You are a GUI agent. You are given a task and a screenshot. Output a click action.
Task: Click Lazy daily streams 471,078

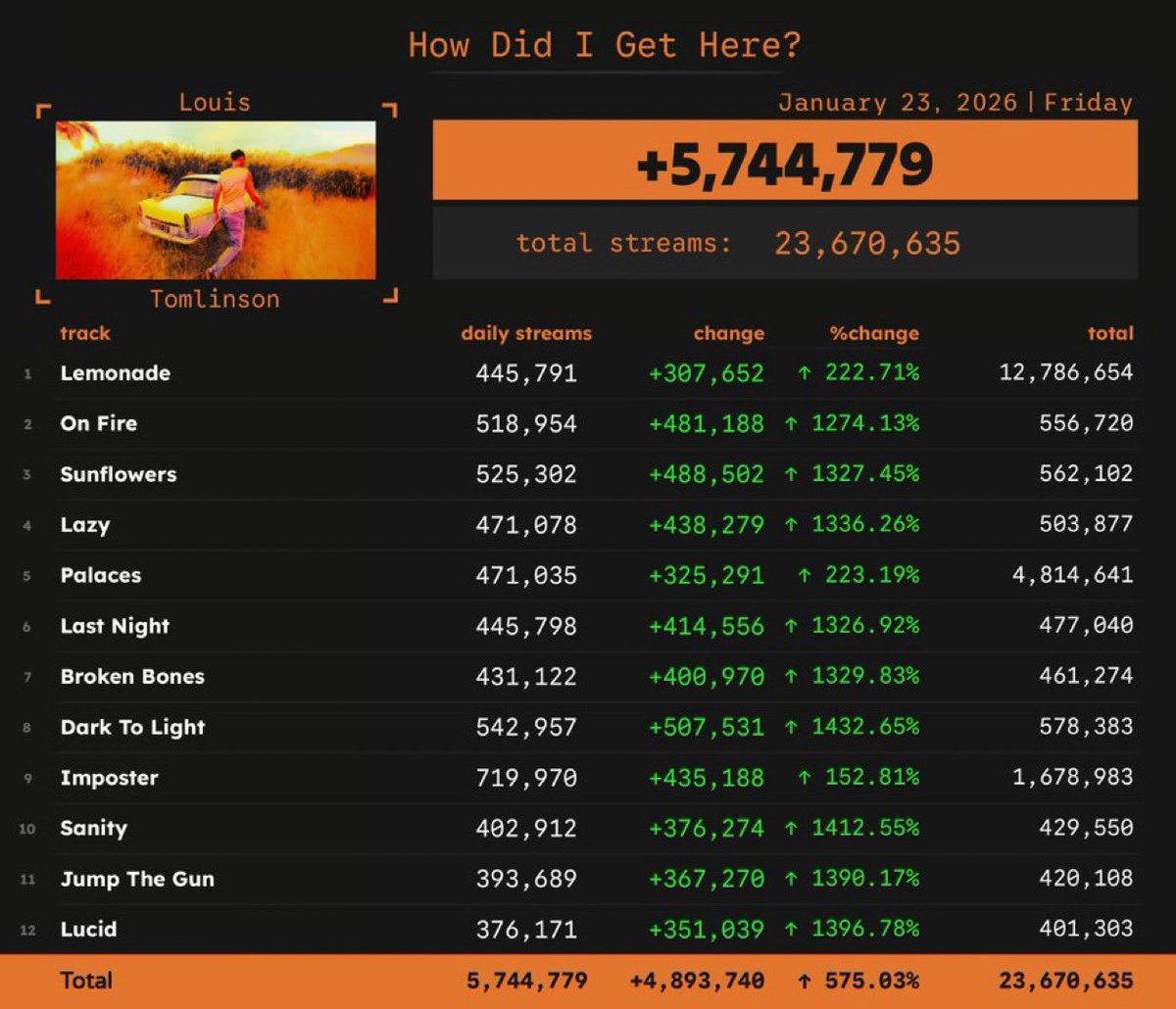(526, 525)
